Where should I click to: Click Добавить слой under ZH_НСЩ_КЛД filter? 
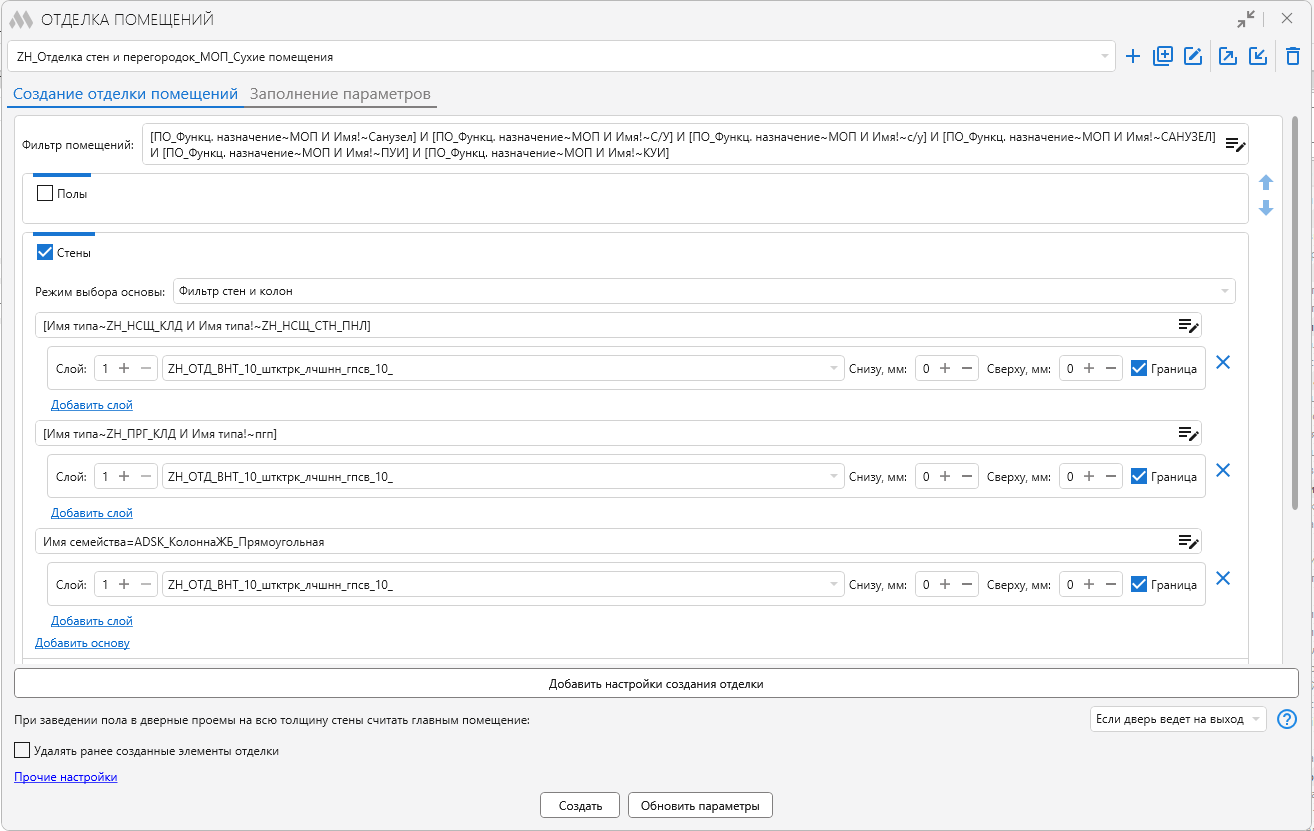(92, 405)
